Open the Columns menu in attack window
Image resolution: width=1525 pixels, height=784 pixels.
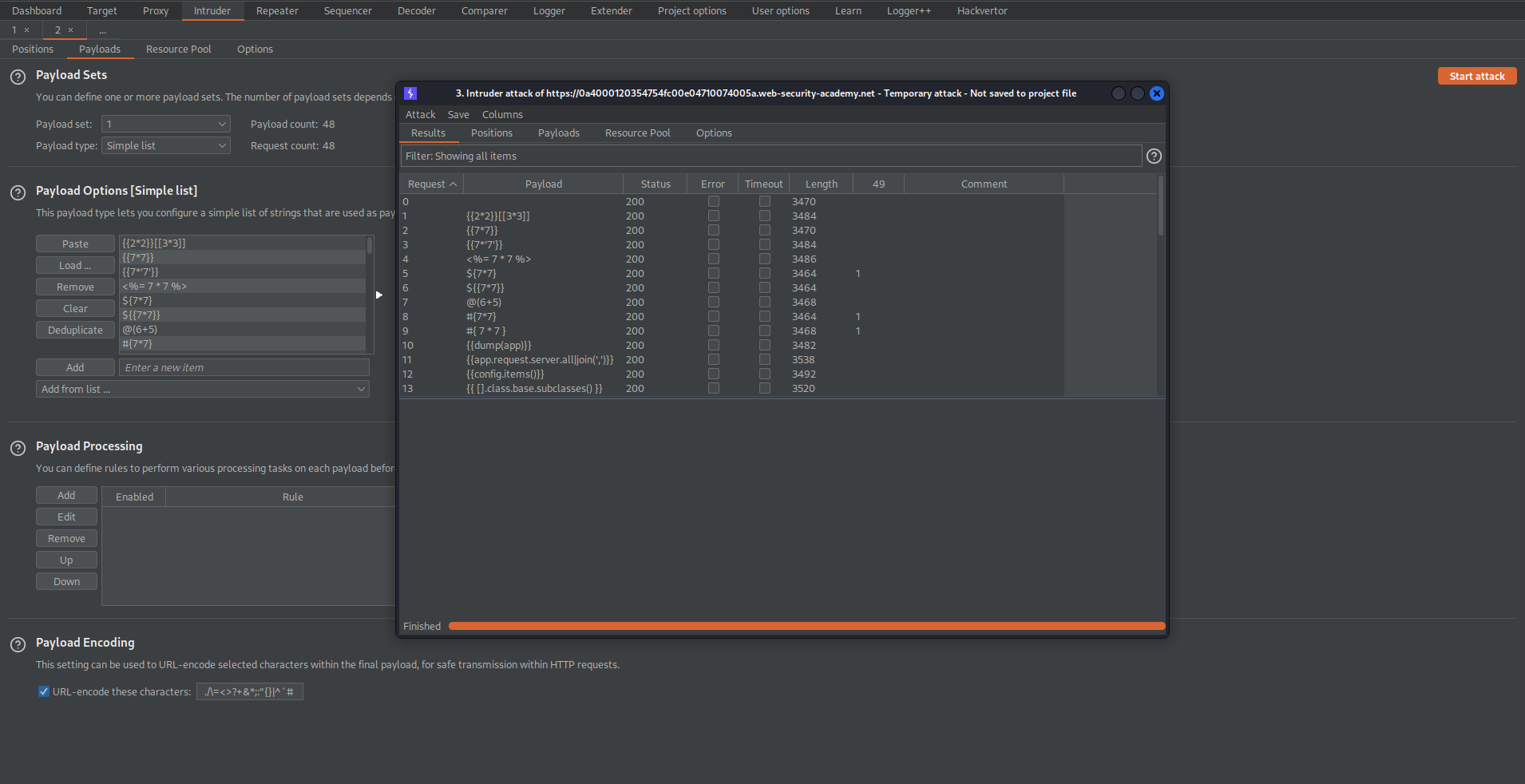click(502, 114)
